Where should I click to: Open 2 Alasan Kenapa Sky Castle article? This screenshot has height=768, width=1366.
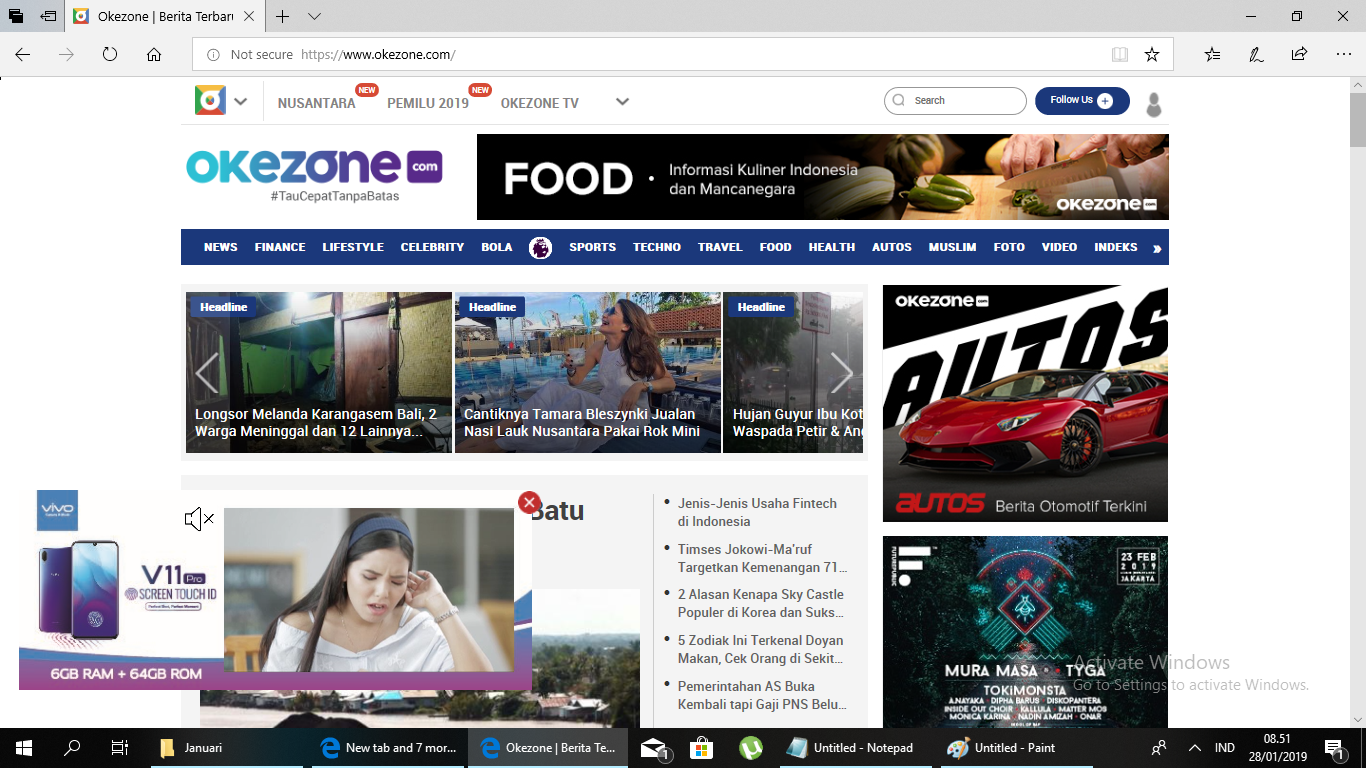point(761,603)
